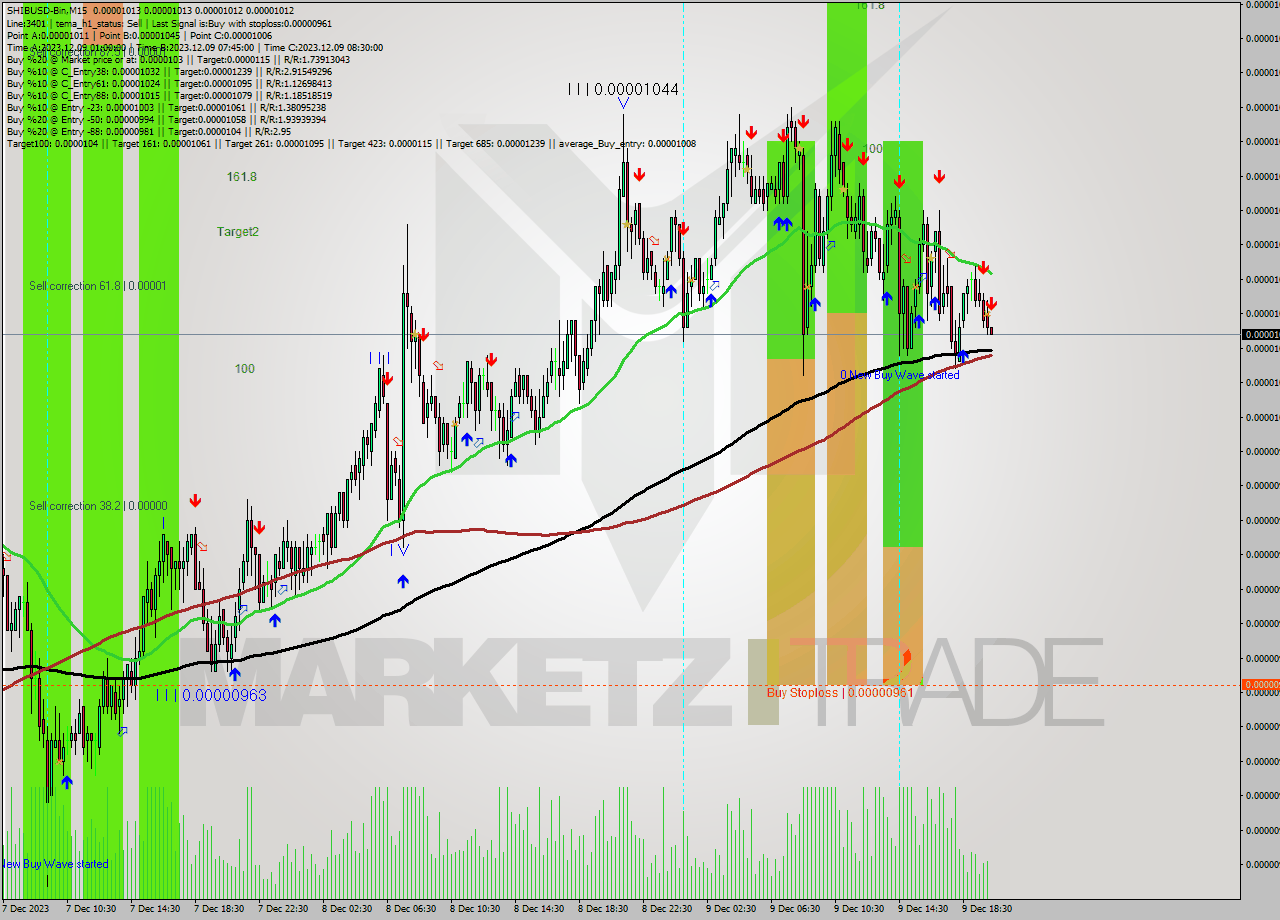Click '8 Dec 14:30' on the time axis
This screenshot has width=1280, height=920.
pos(538,909)
